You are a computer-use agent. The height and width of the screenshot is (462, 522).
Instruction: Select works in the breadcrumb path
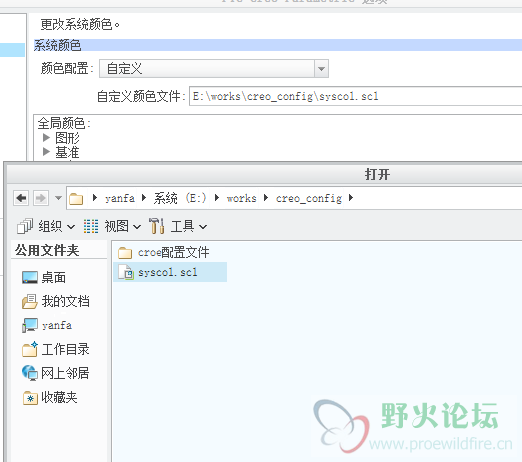point(242,198)
